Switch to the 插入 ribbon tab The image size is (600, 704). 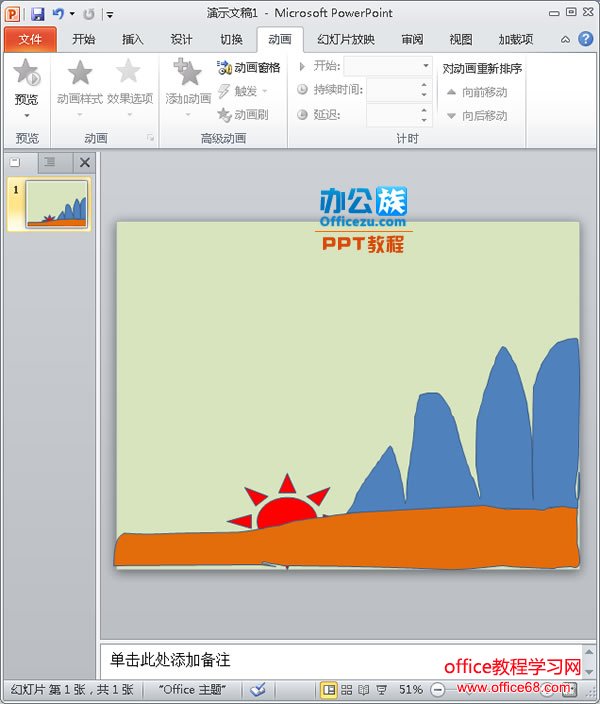(x=132, y=40)
